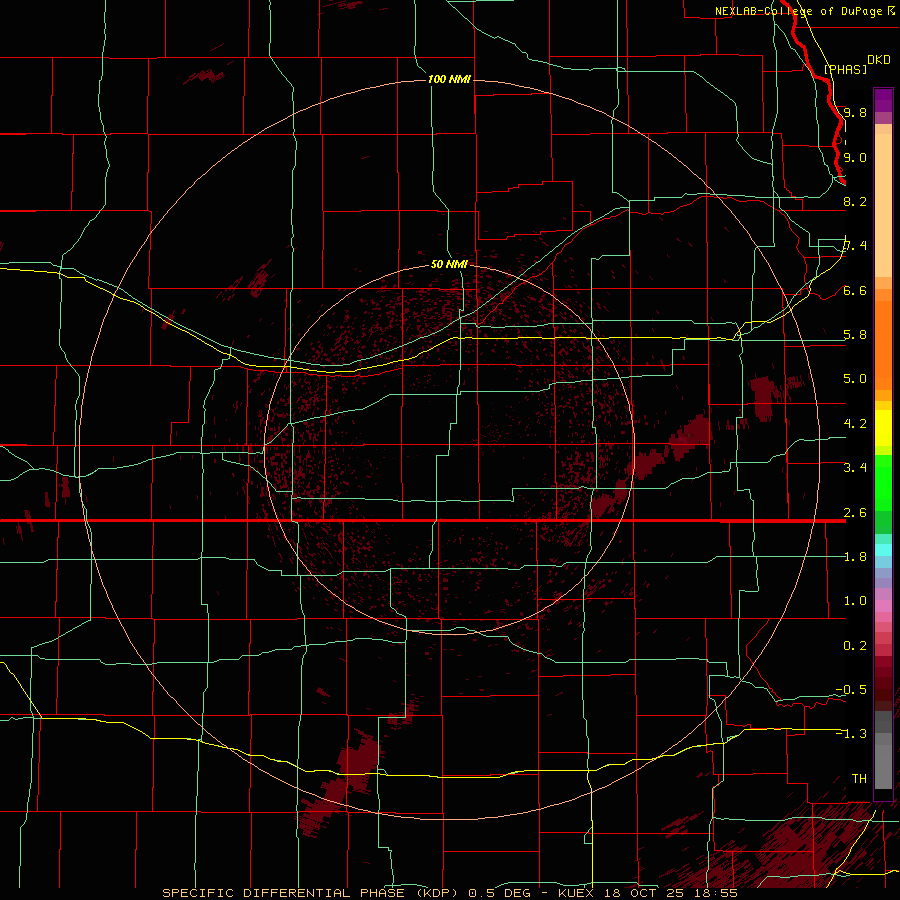900x900 pixels.
Task: Click the 8.2 value on the color scale
Action: coord(855,201)
